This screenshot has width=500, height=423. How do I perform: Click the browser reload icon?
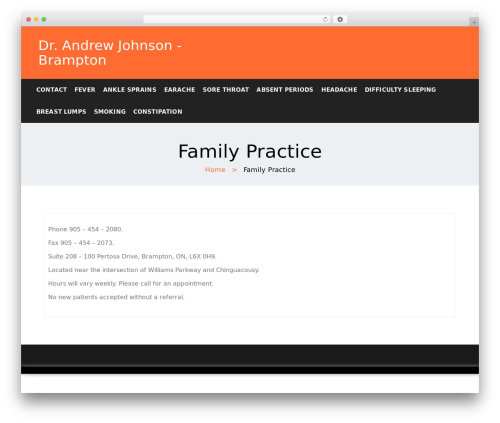click(x=325, y=19)
